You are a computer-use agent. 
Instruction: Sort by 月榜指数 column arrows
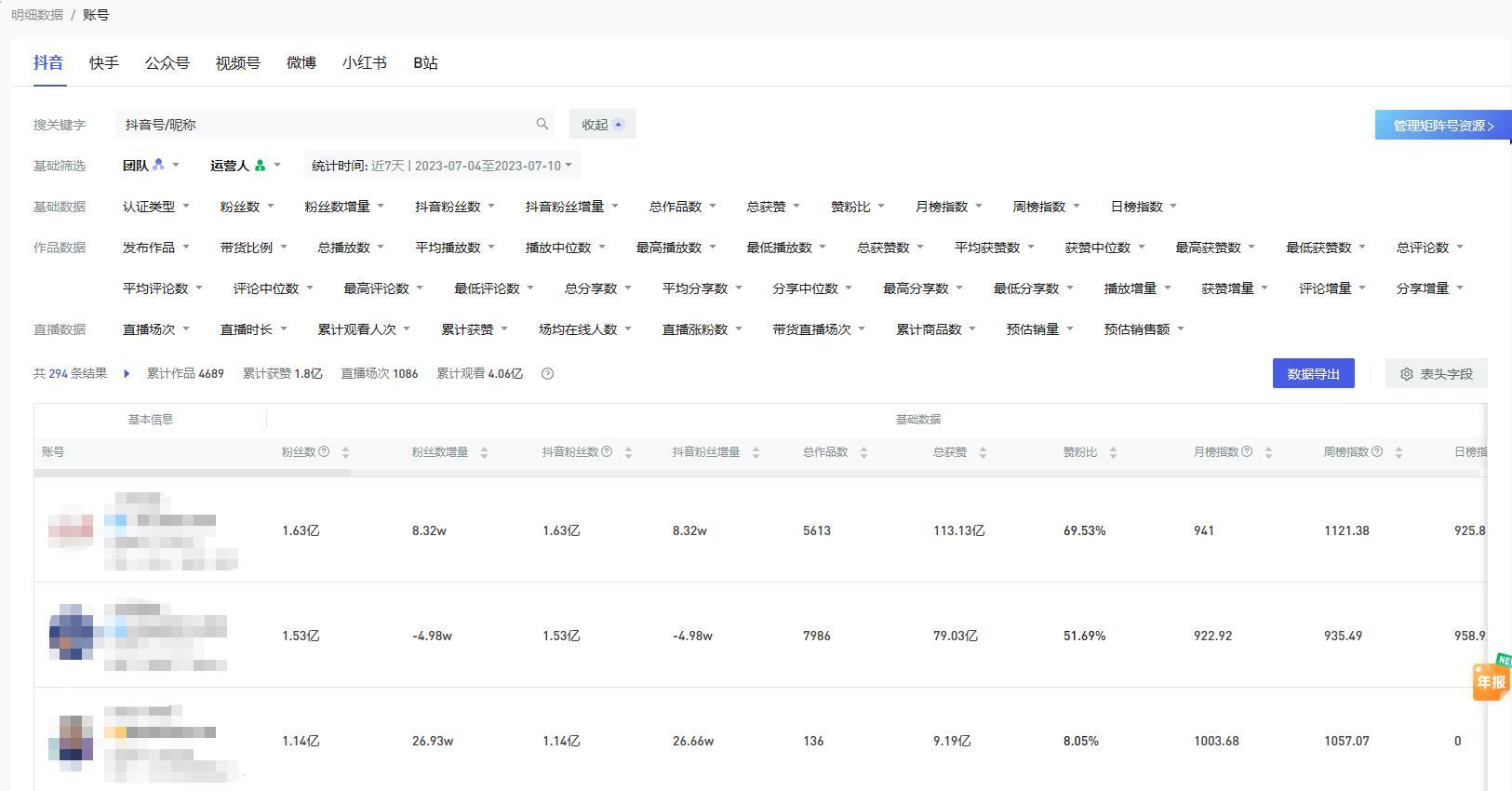click(1268, 452)
